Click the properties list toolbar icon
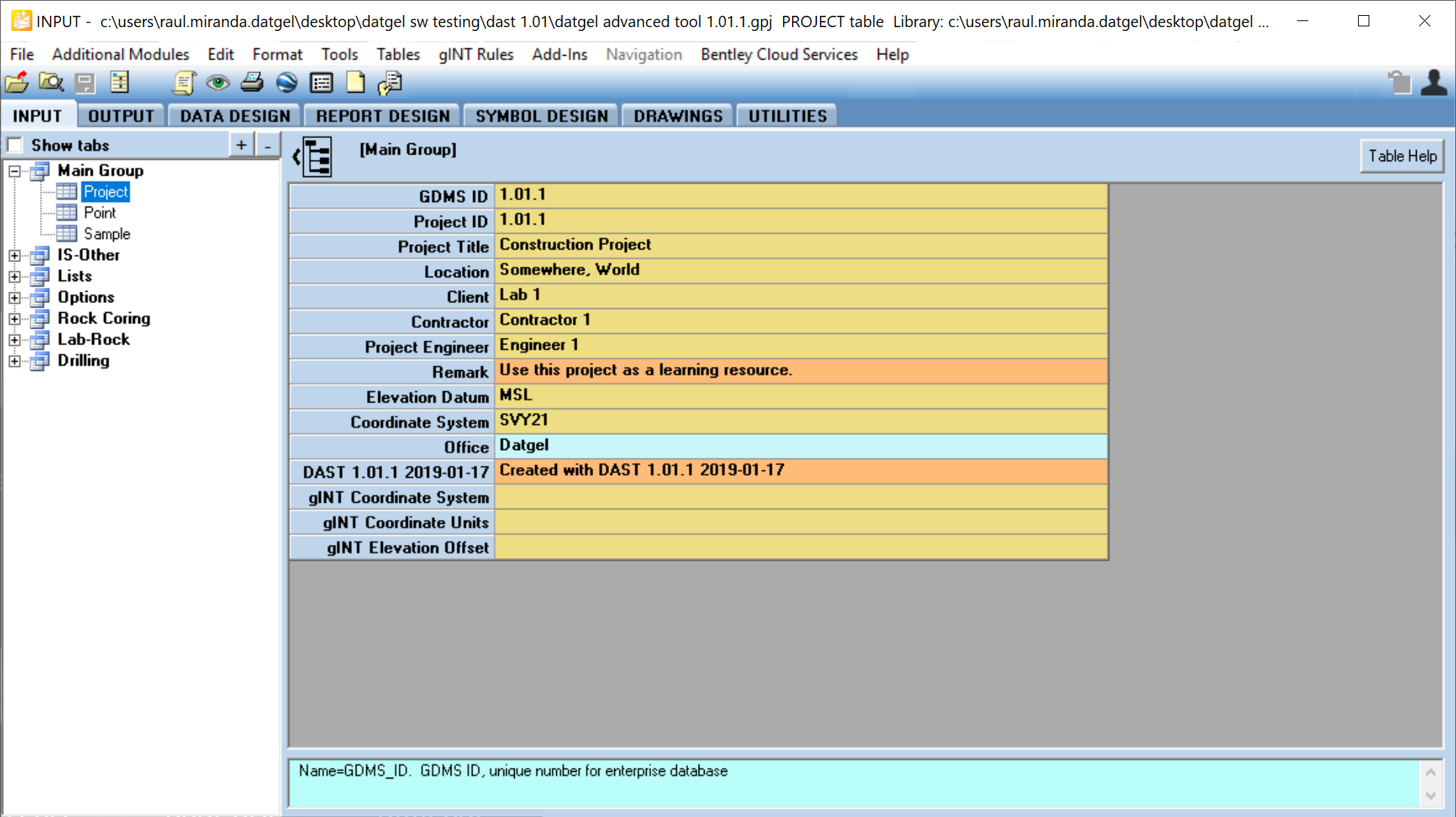Image resolution: width=1456 pixels, height=817 pixels. click(321, 83)
